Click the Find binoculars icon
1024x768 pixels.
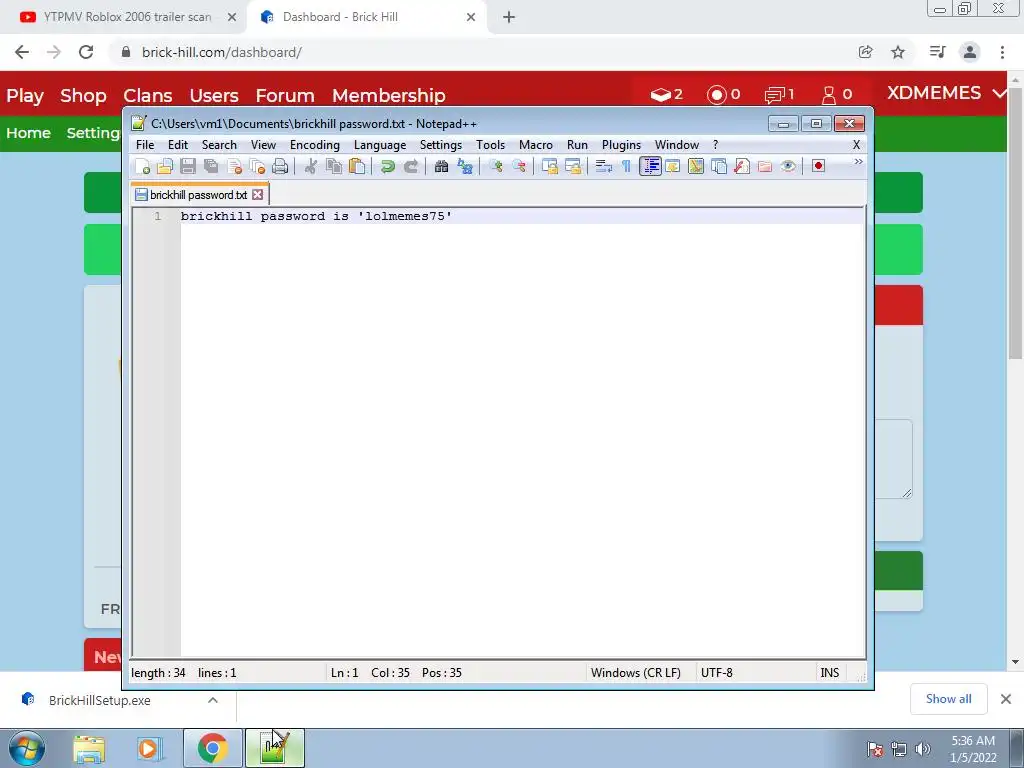pyautogui.click(x=441, y=167)
